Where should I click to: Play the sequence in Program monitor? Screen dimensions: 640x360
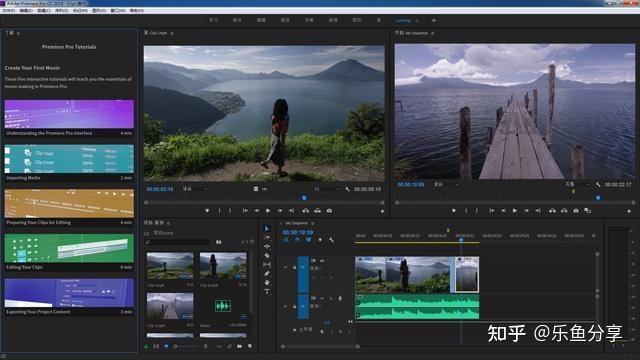pos(515,211)
